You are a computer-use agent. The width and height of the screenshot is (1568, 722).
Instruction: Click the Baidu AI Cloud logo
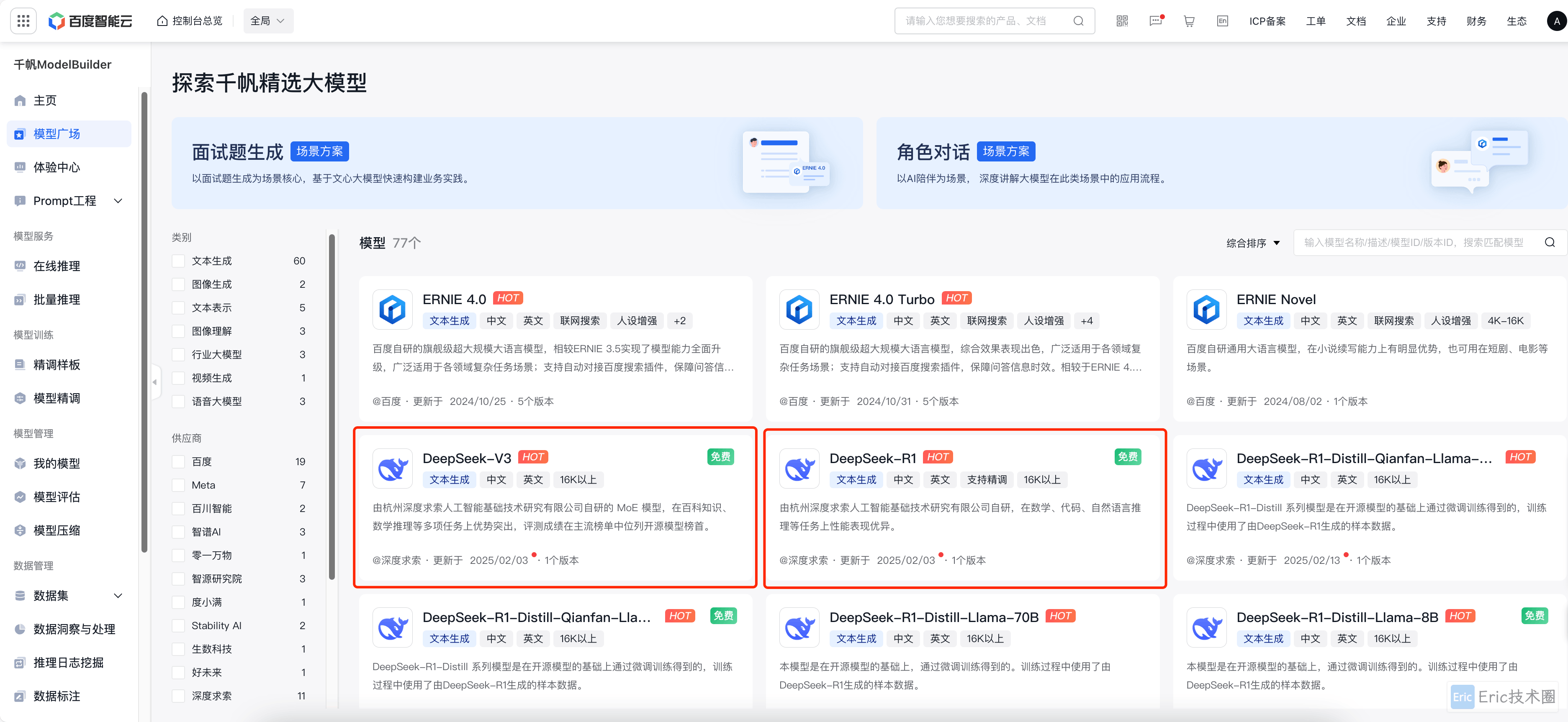tap(91, 20)
